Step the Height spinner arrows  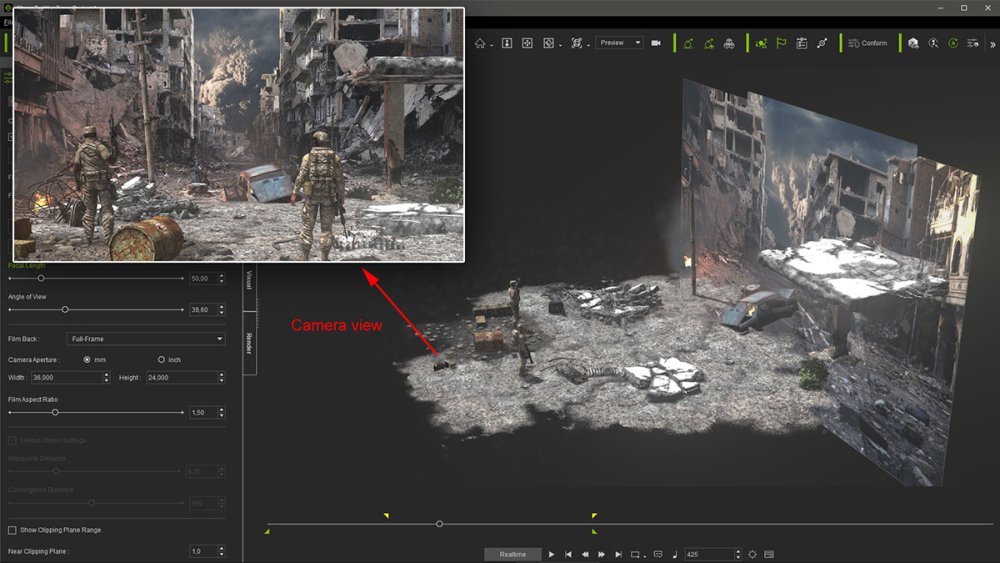pos(222,377)
